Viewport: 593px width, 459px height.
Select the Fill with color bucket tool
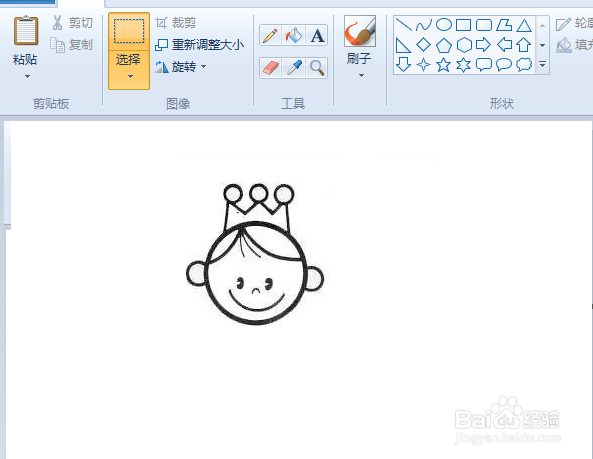tap(293, 36)
